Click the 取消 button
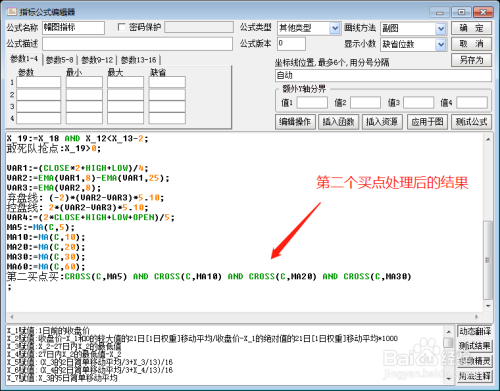The width and height of the screenshot is (500, 391). [471, 44]
